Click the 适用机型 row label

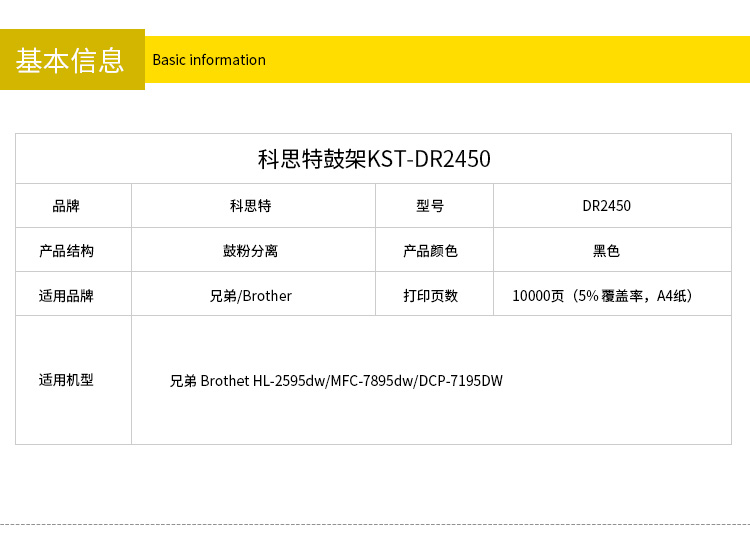coord(66,380)
